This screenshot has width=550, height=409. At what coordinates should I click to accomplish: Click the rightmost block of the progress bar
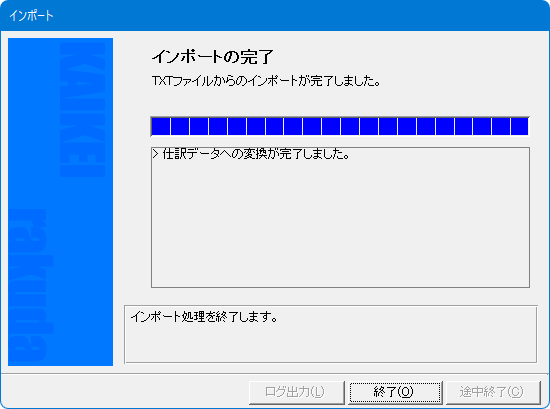pos(519,126)
